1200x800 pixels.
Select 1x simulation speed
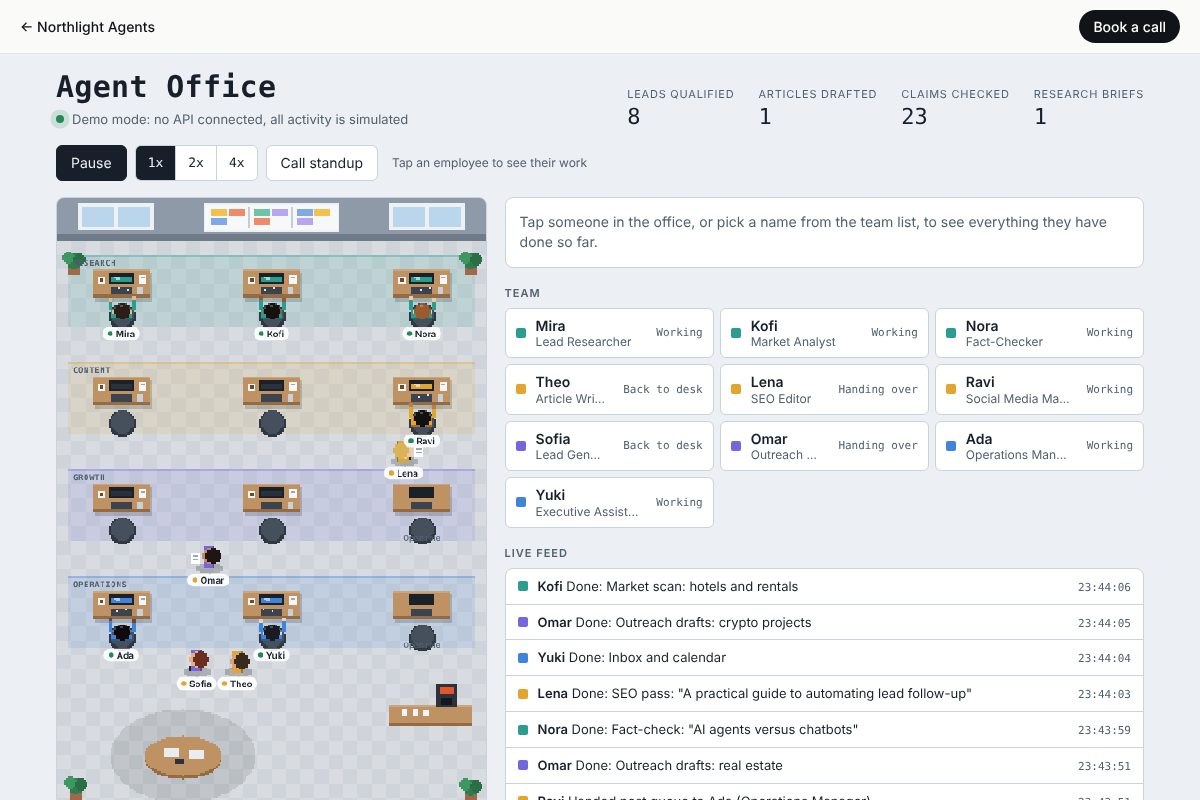(156, 163)
